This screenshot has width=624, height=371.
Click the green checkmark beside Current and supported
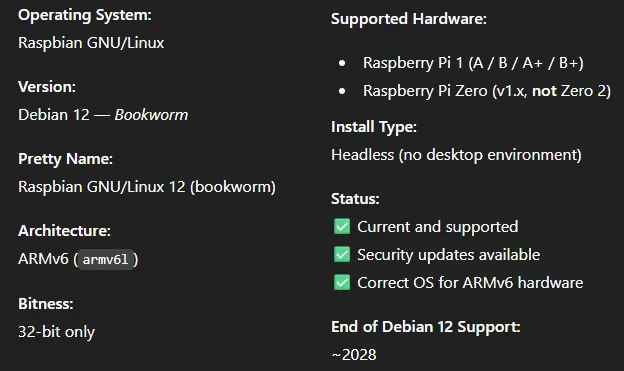342,227
